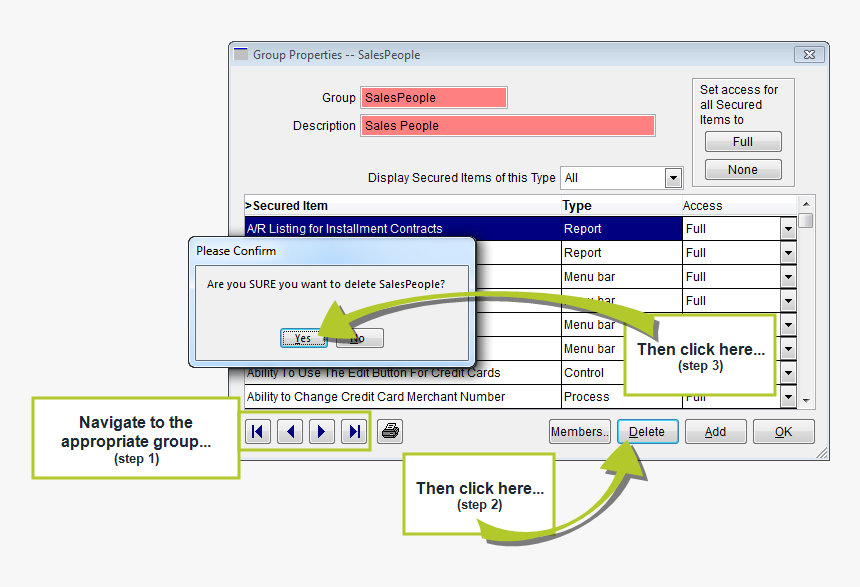Click the printer icon button
860x587 pixels.
390,432
